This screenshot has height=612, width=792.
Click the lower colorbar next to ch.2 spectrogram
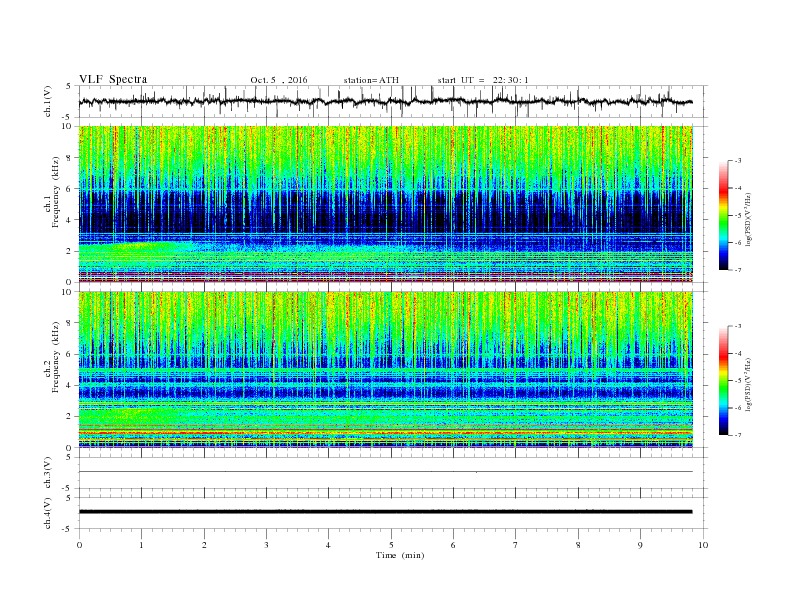coord(723,381)
